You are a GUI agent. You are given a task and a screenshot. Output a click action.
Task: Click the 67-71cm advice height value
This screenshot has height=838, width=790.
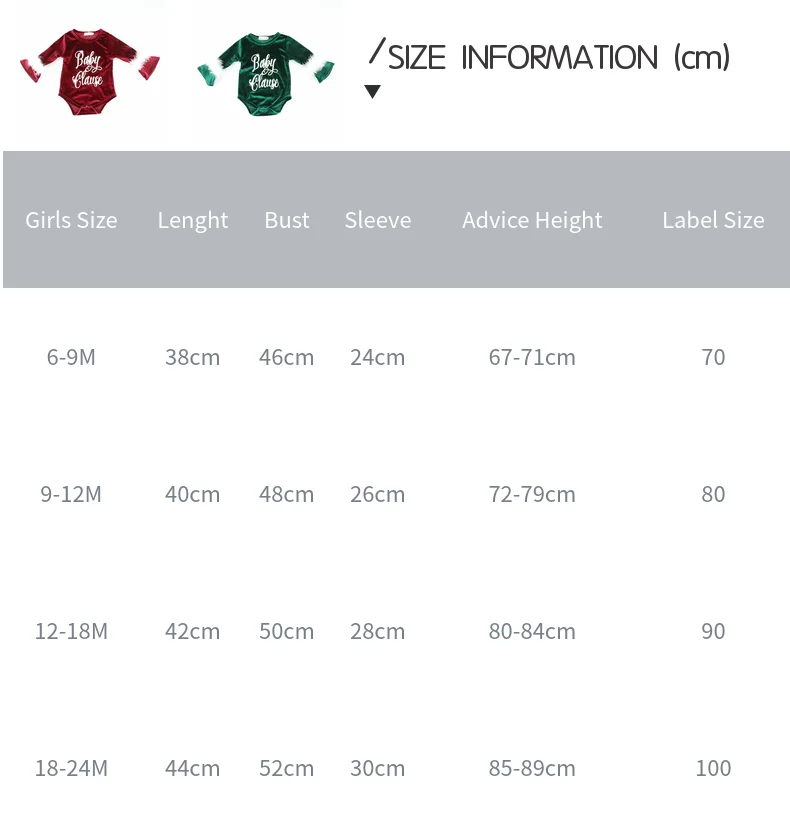tap(532, 357)
